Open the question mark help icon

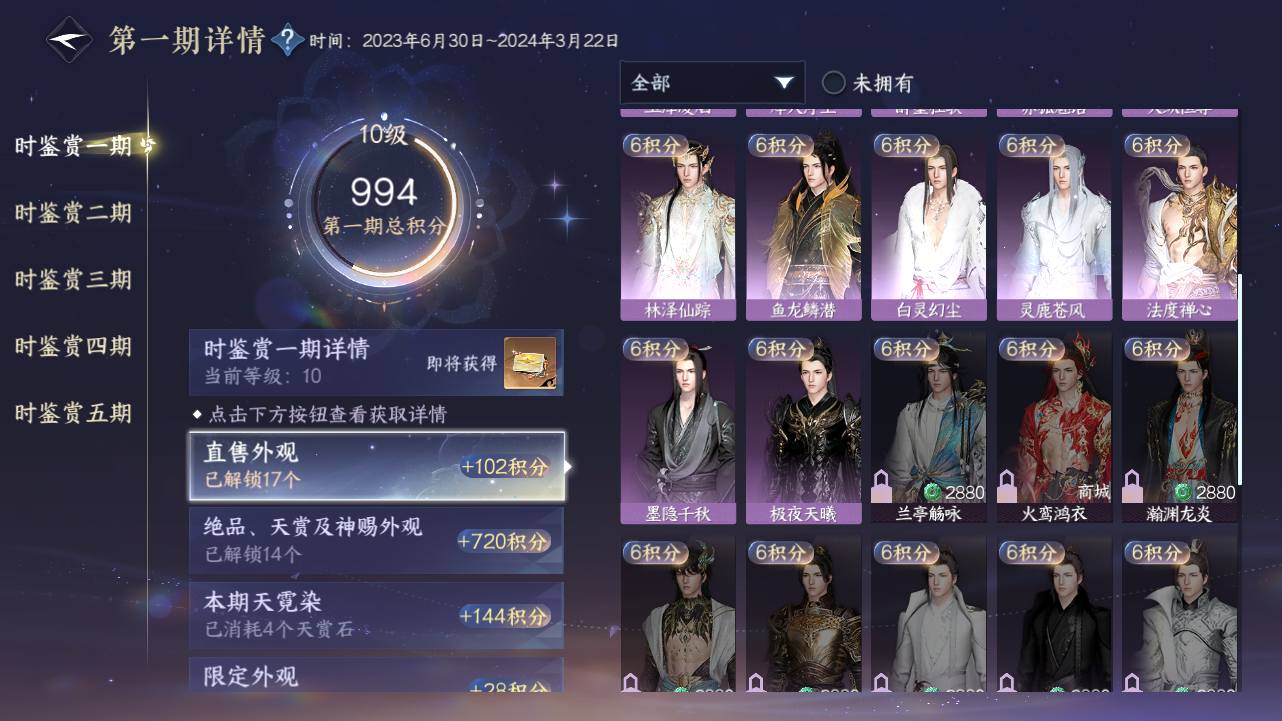287,40
